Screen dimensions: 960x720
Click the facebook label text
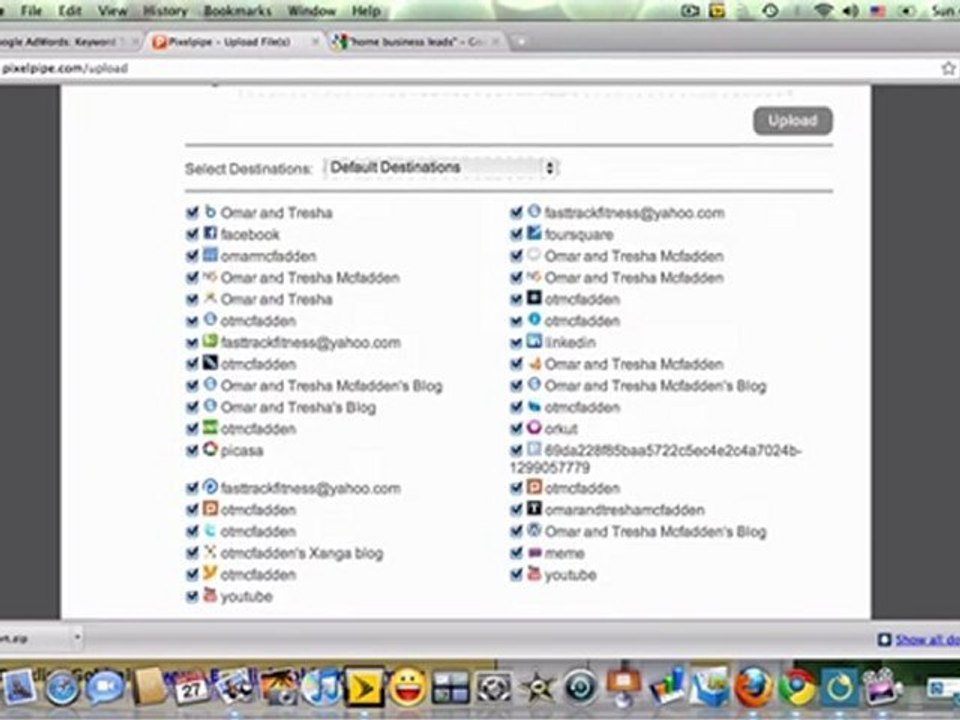point(250,234)
